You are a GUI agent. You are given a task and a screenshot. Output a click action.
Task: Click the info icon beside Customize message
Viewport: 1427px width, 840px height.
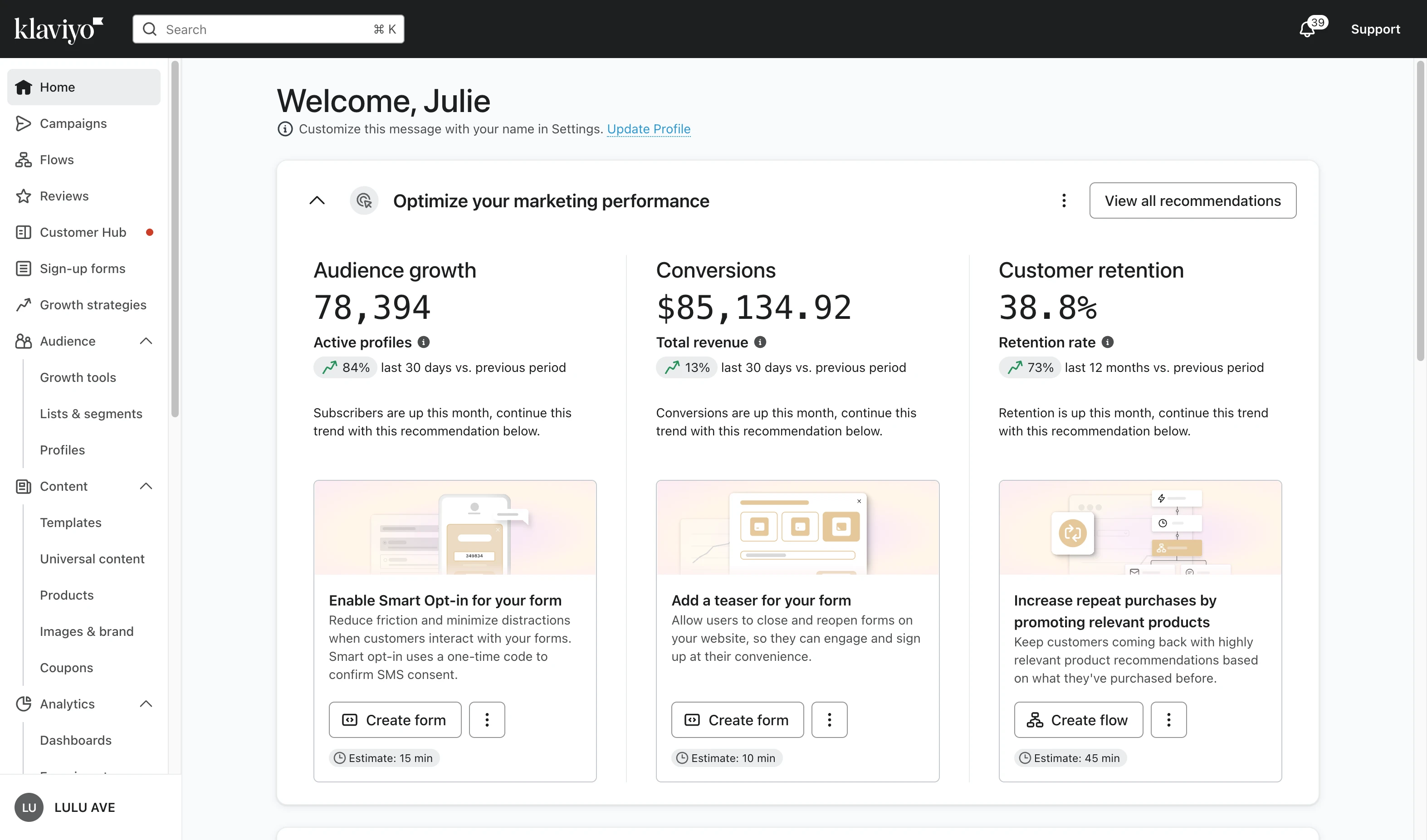(x=285, y=129)
